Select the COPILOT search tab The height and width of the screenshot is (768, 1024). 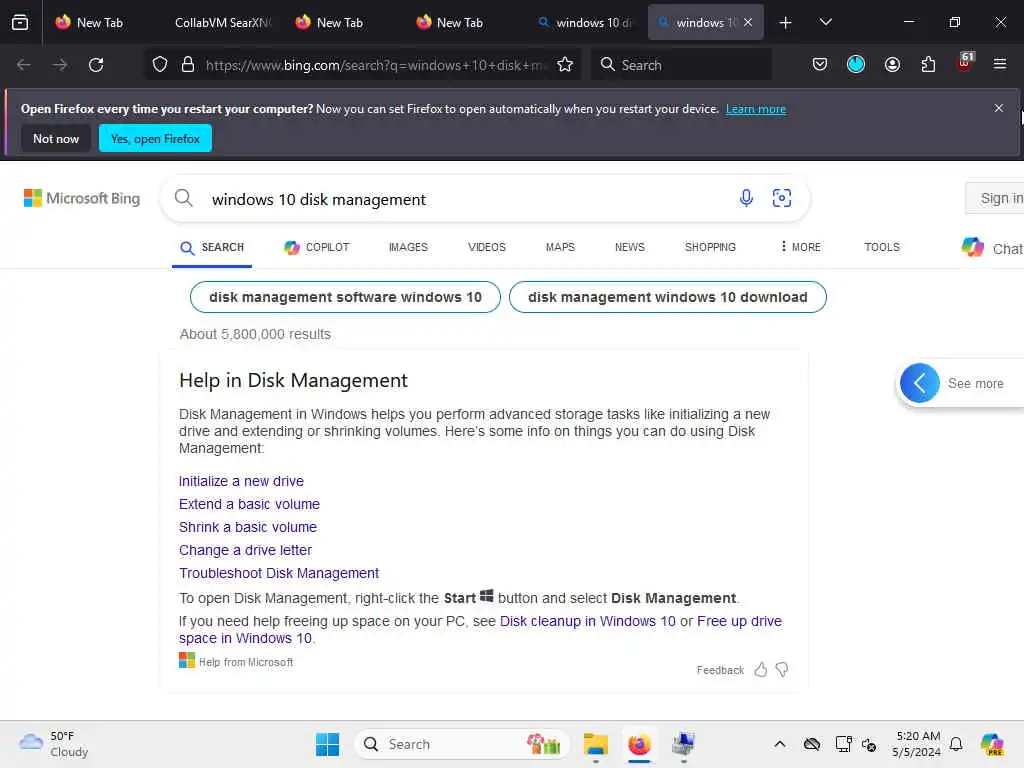coord(317,247)
